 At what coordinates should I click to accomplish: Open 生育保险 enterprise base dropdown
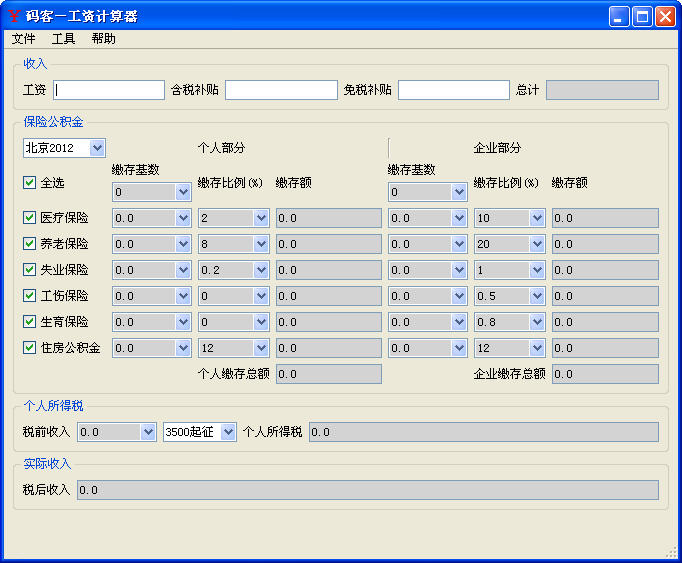pyautogui.click(x=428, y=322)
